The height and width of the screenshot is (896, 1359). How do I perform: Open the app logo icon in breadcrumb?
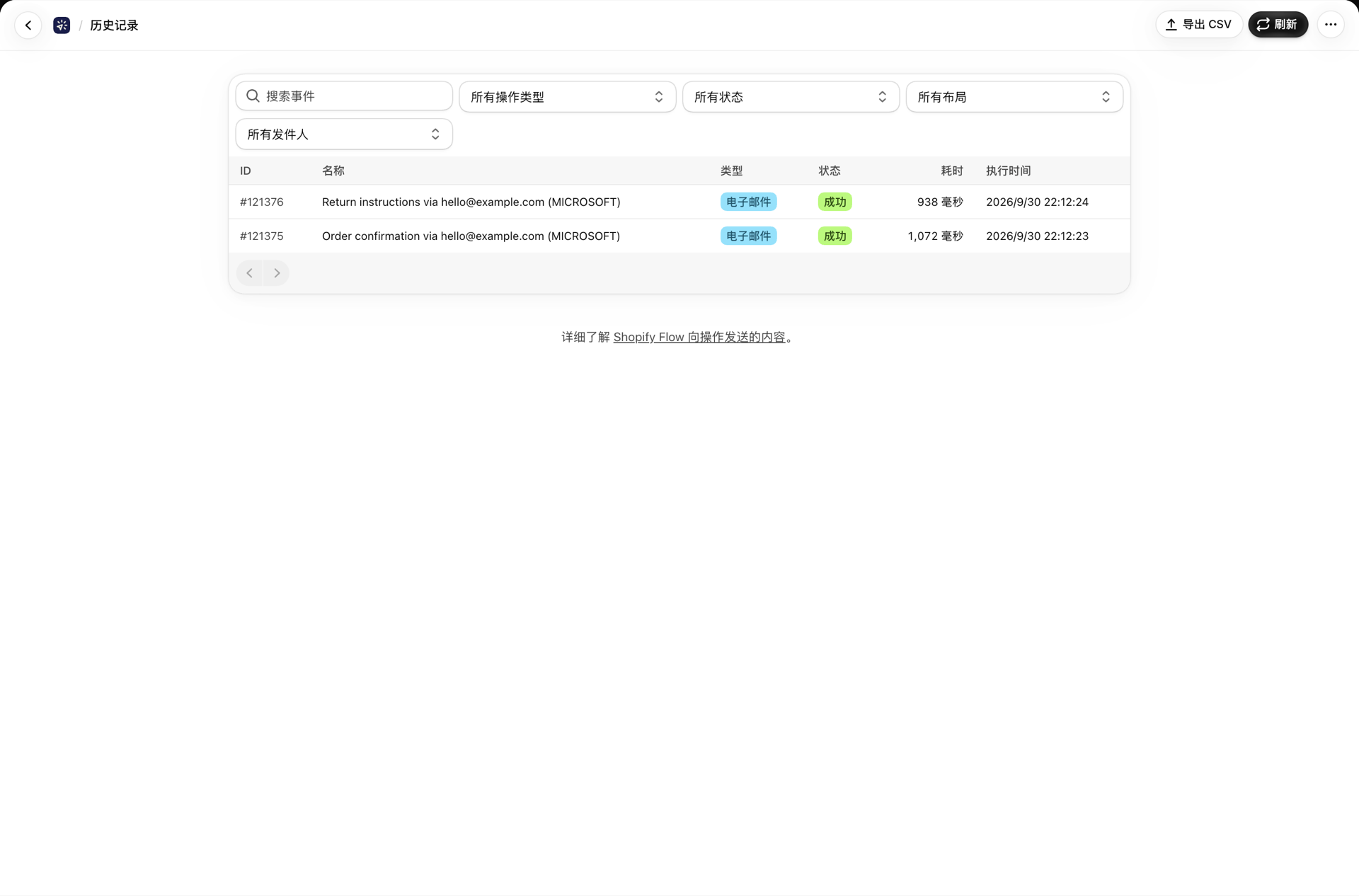click(62, 25)
